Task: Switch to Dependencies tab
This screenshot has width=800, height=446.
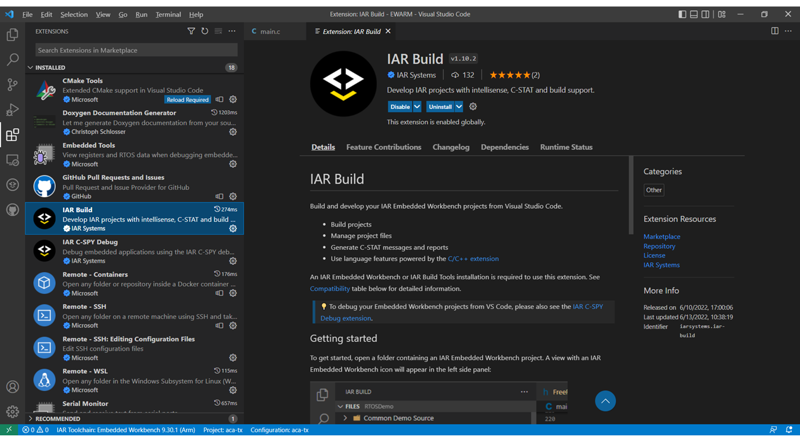Action: coord(505,147)
